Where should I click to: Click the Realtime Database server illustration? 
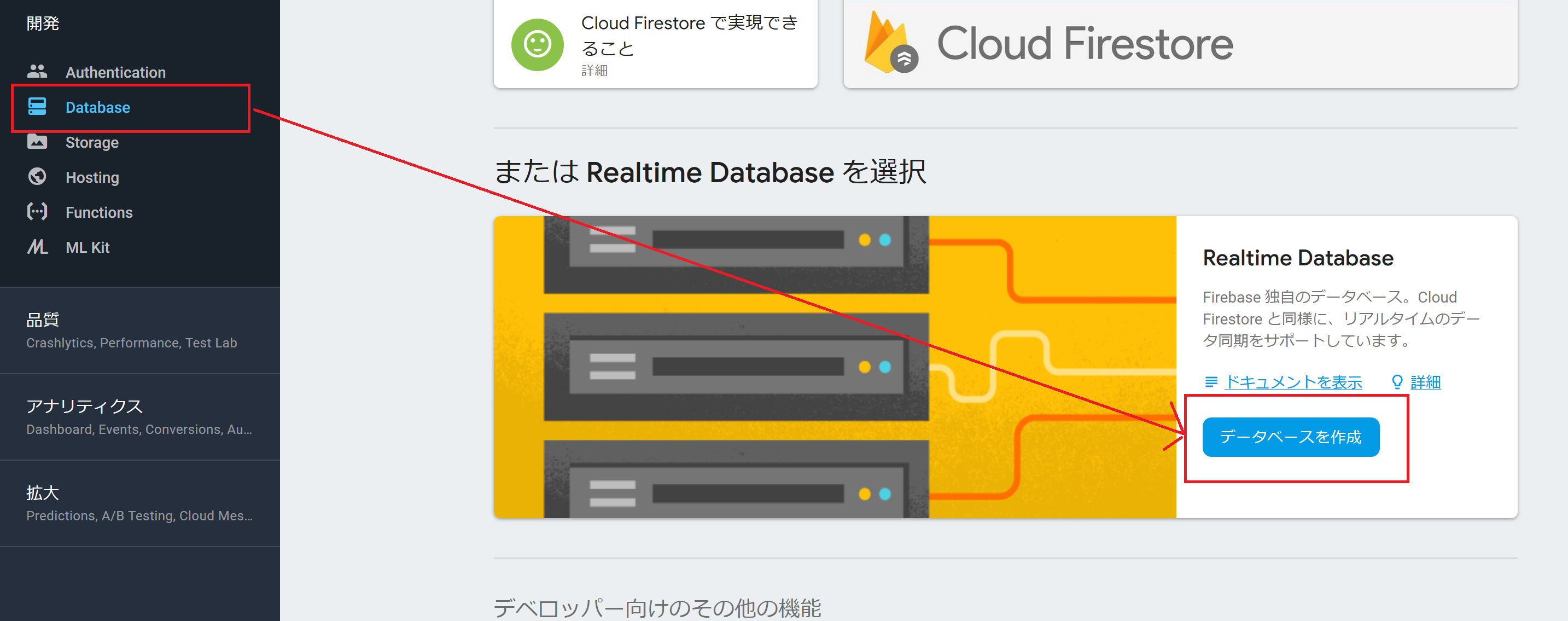(x=835, y=367)
